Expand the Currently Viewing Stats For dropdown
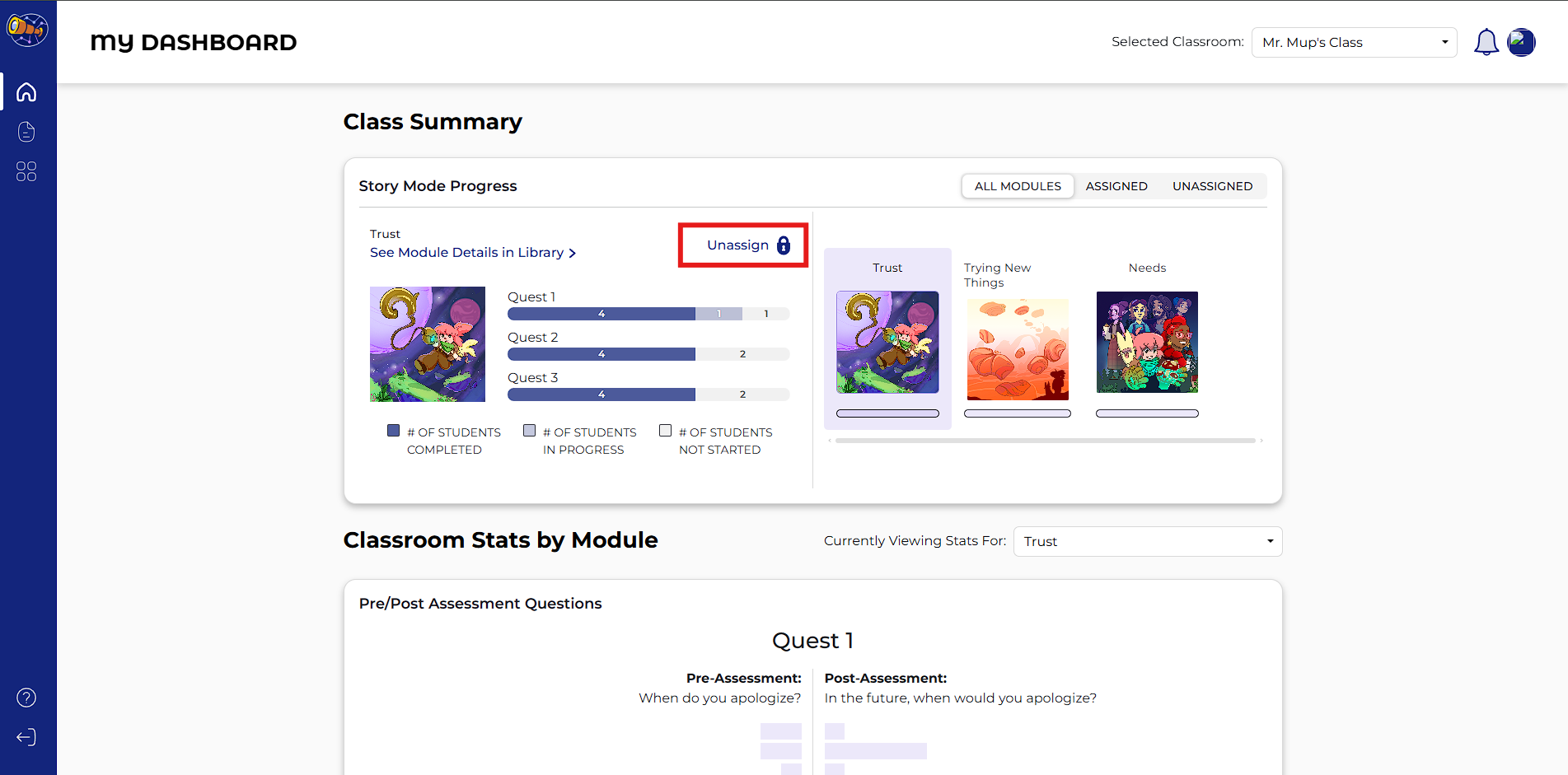This screenshot has height=775, width=1568. [x=1147, y=541]
